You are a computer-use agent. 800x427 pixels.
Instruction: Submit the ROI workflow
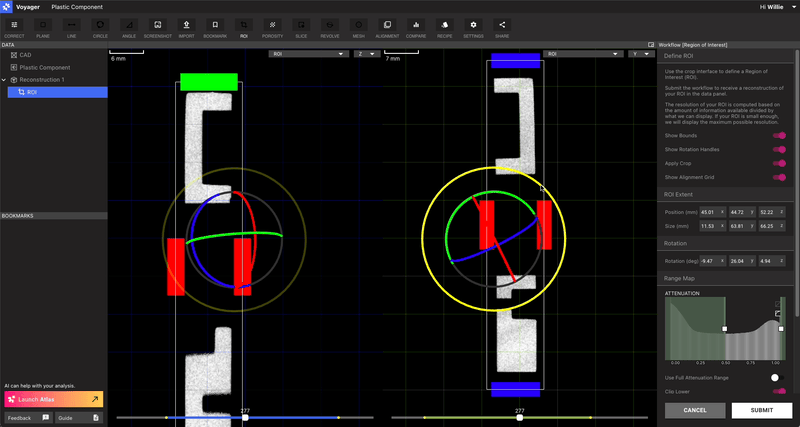tap(763, 410)
